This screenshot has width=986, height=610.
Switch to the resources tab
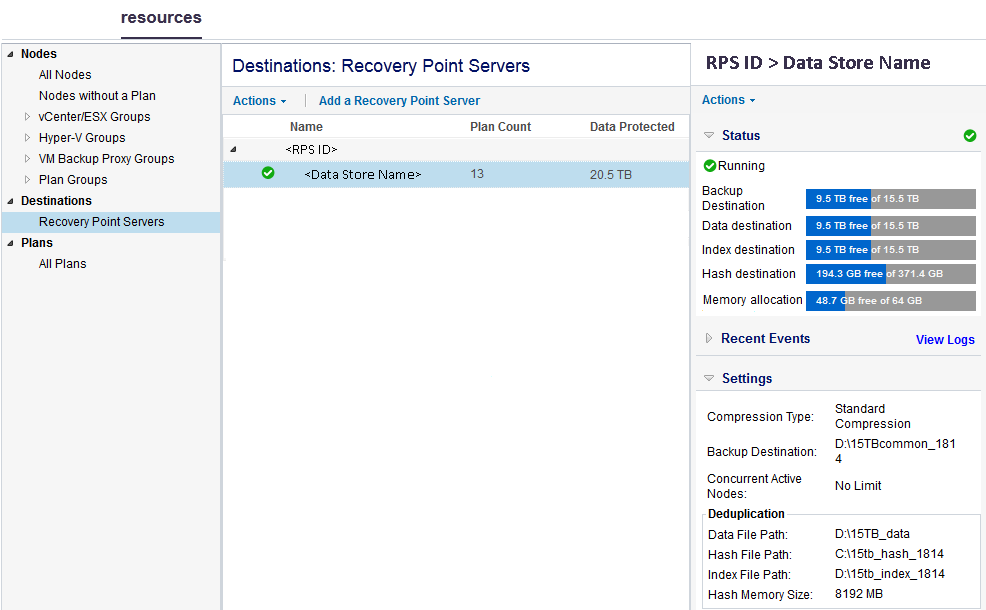point(161,18)
